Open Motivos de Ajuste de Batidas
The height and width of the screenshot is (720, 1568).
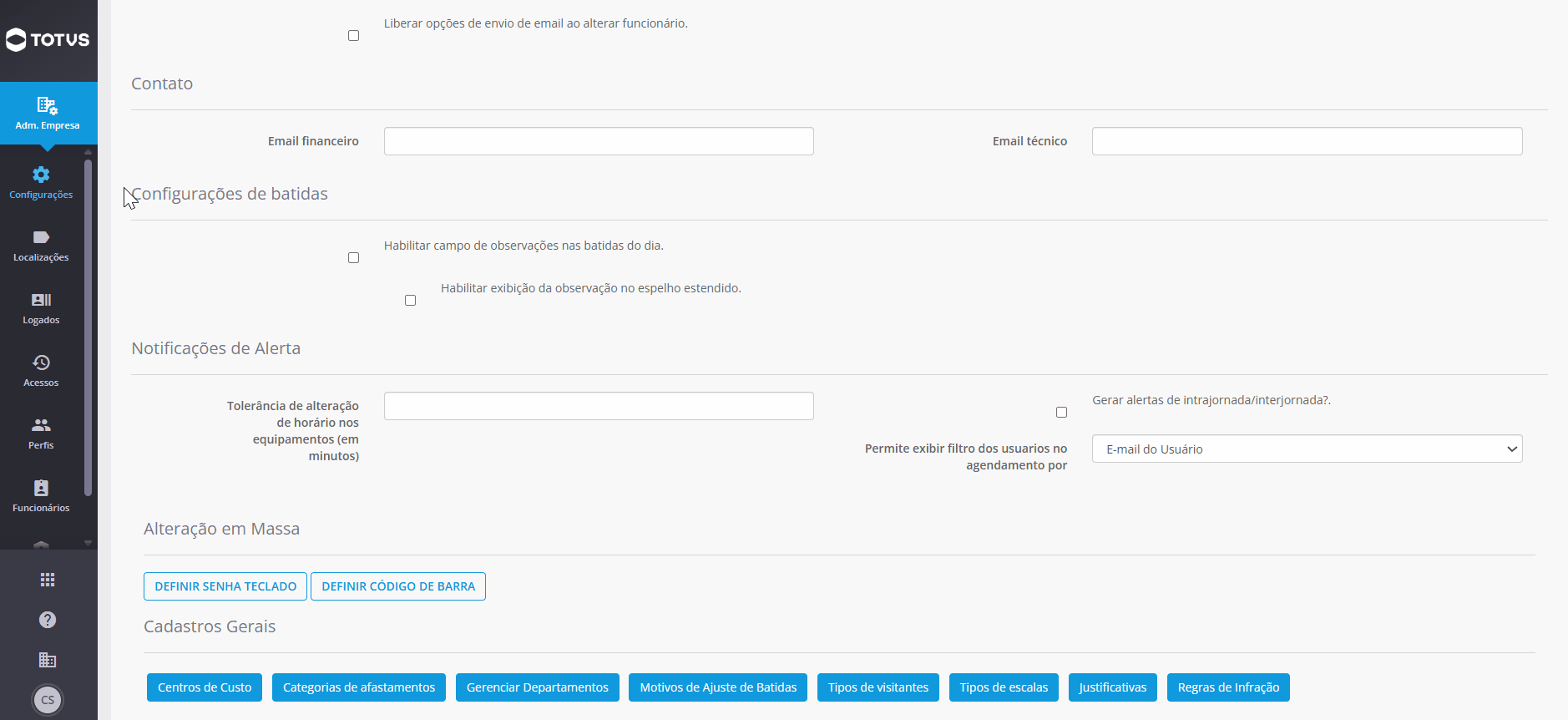718,687
